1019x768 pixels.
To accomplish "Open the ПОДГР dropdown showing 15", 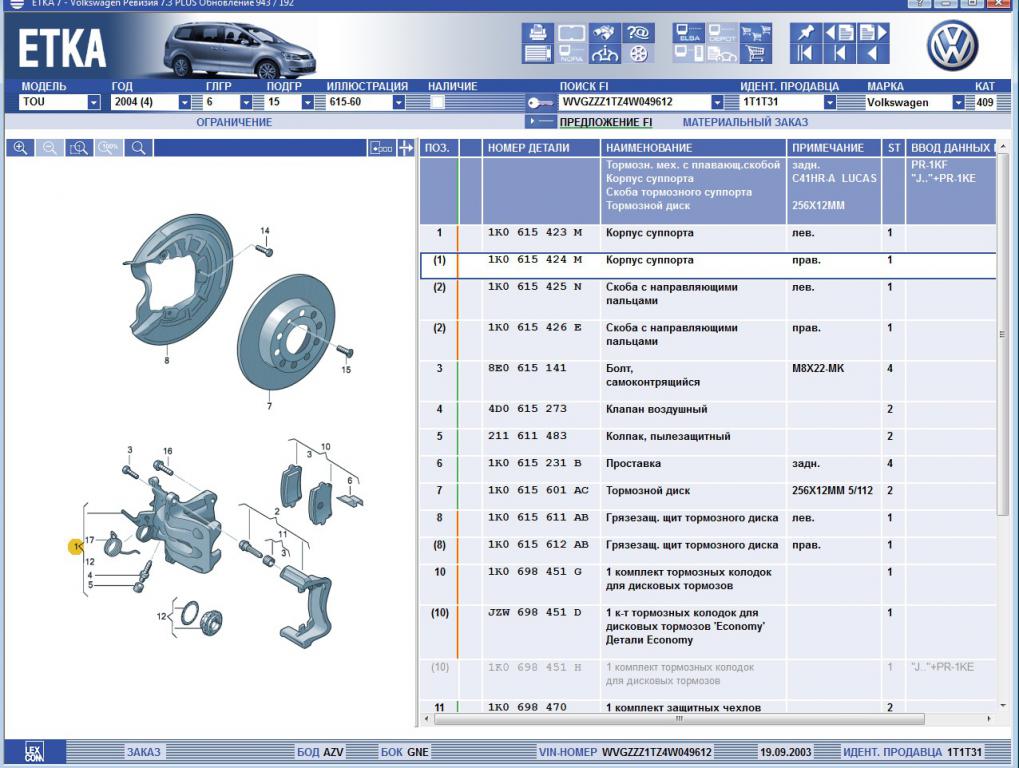I will tap(308, 102).
